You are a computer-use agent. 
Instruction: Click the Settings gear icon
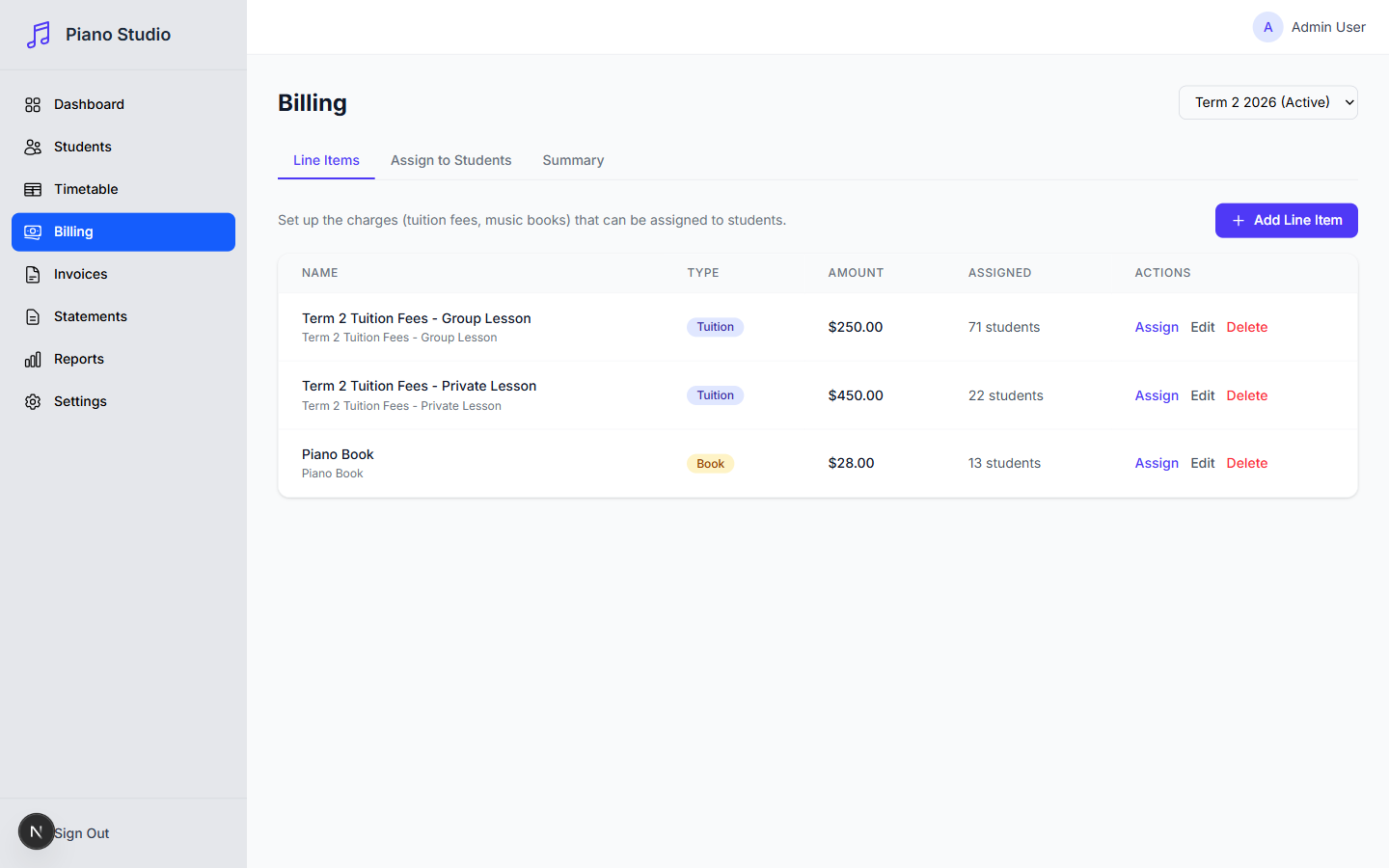pos(33,401)
